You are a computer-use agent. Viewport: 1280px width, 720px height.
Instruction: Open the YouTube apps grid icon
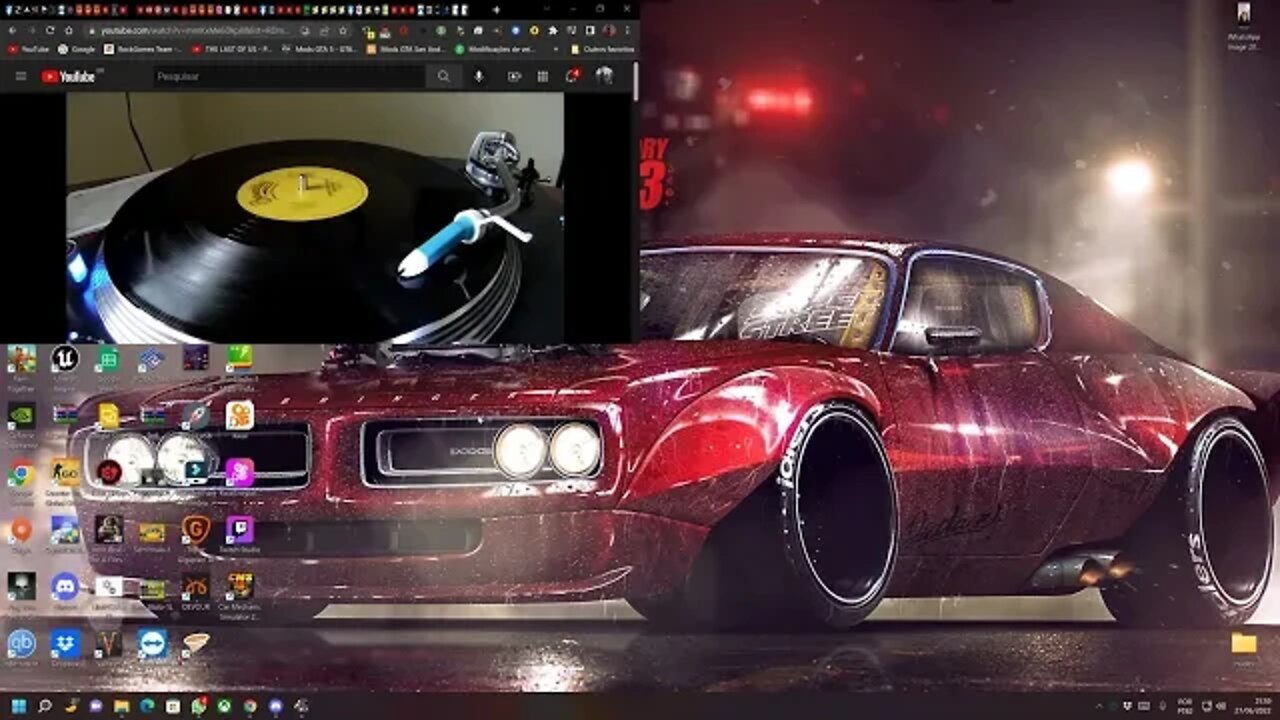pos(543,76)
